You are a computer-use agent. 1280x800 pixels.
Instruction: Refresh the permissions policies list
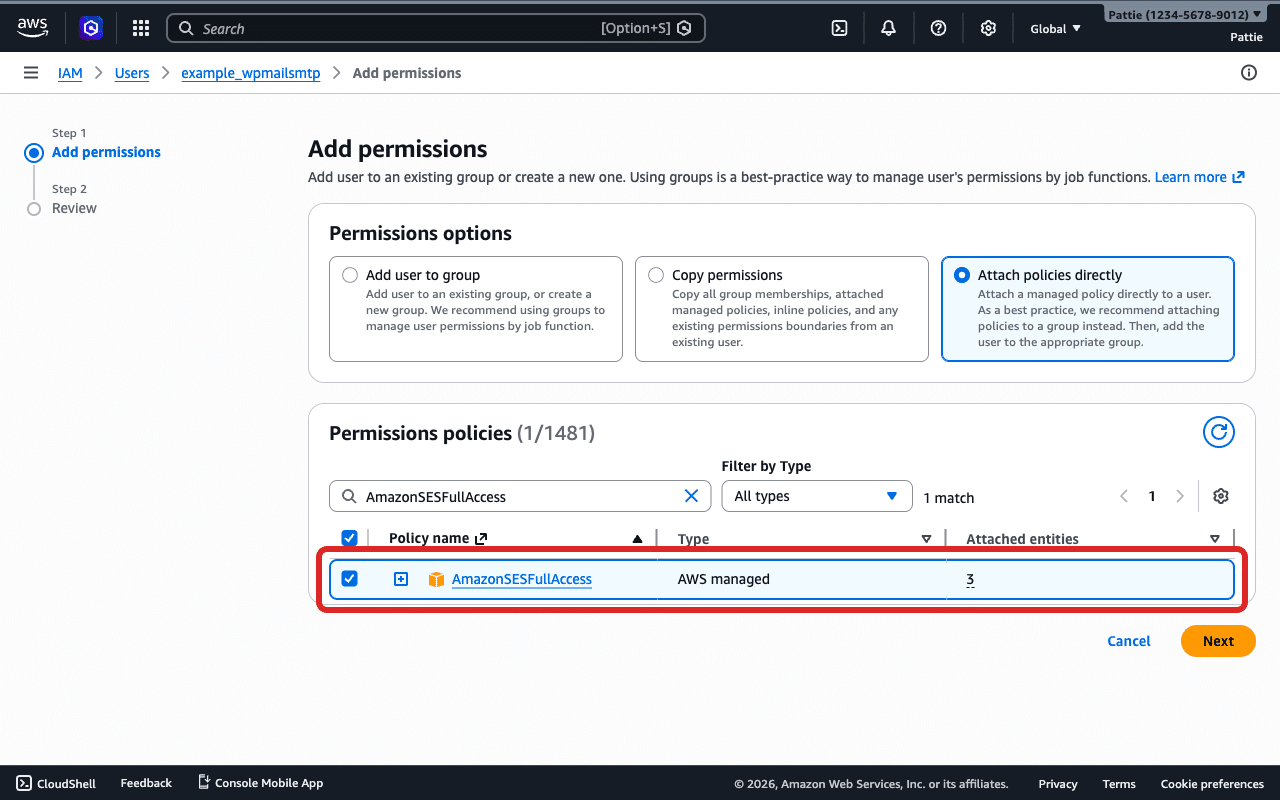(1218, 432)
